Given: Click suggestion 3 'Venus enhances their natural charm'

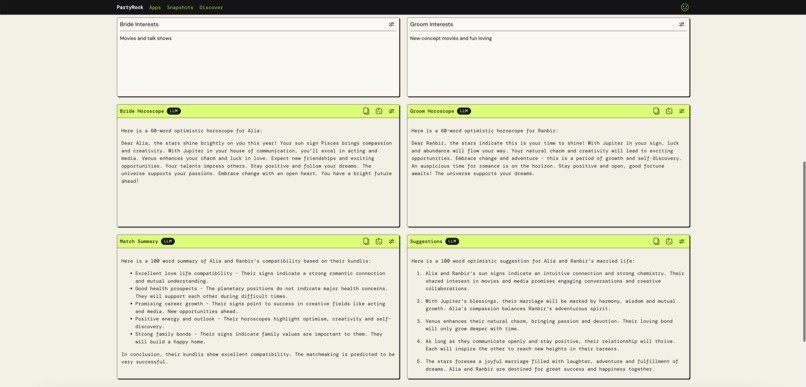Looking at the screenshot, I should pyautogui.click(x=549, y=325).
